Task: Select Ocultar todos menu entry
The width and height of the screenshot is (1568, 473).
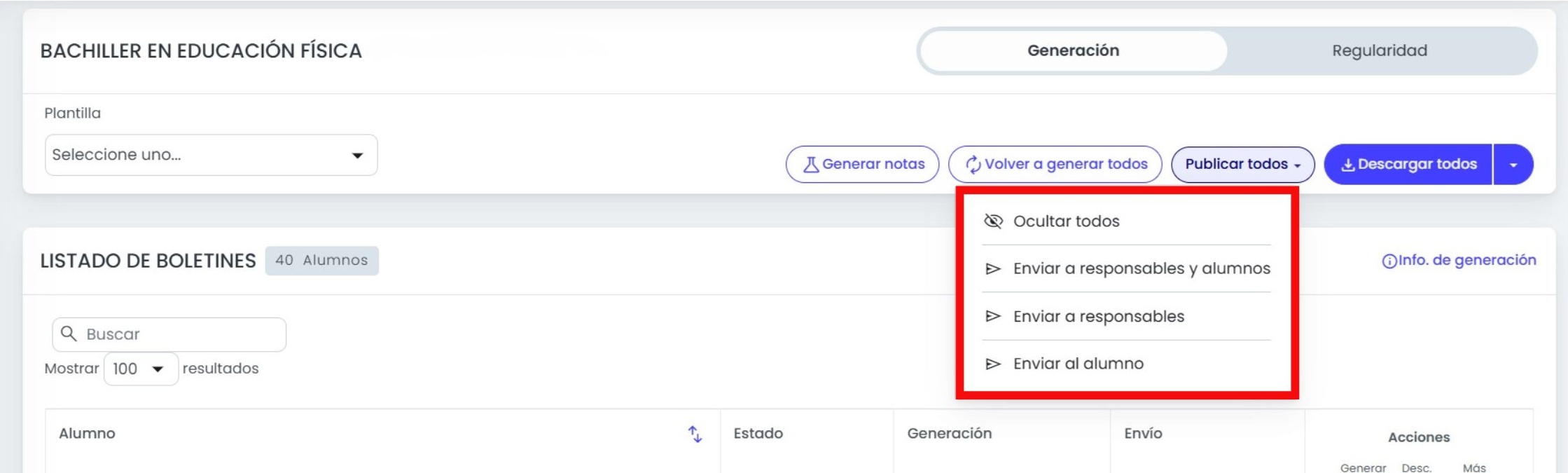Action: [1126, 221]
